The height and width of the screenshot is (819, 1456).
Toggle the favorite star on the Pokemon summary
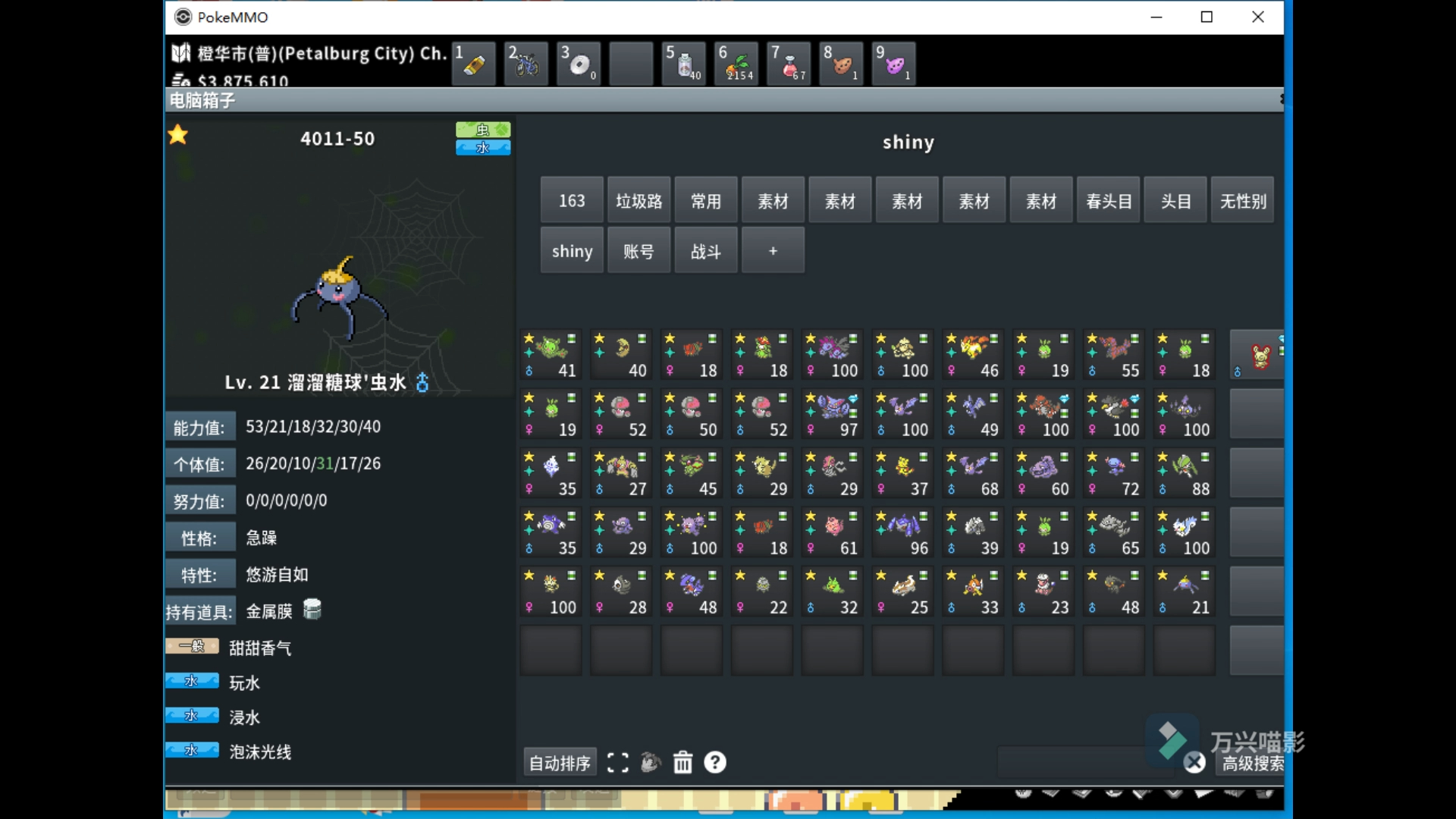coord(178,135)
